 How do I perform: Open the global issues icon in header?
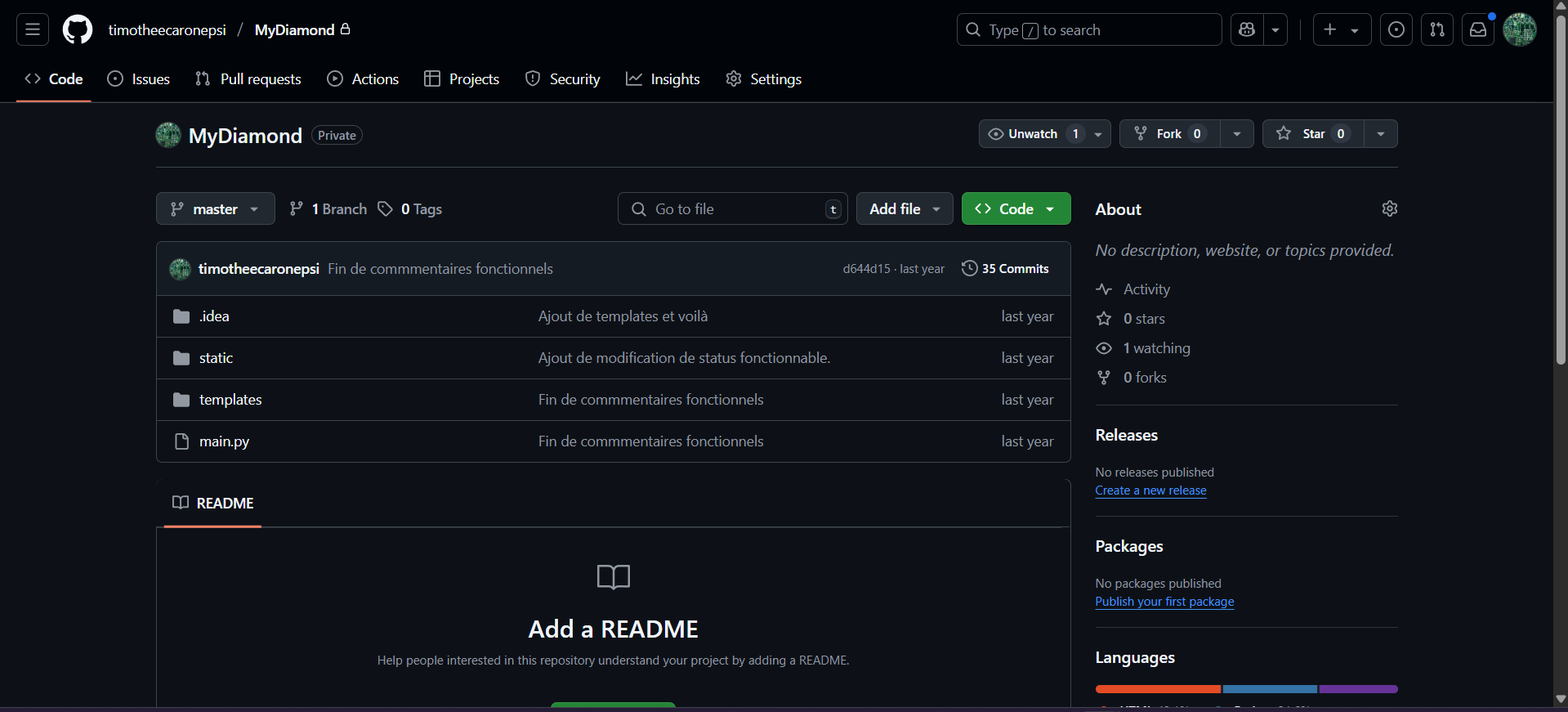[x=1396, y=29]
